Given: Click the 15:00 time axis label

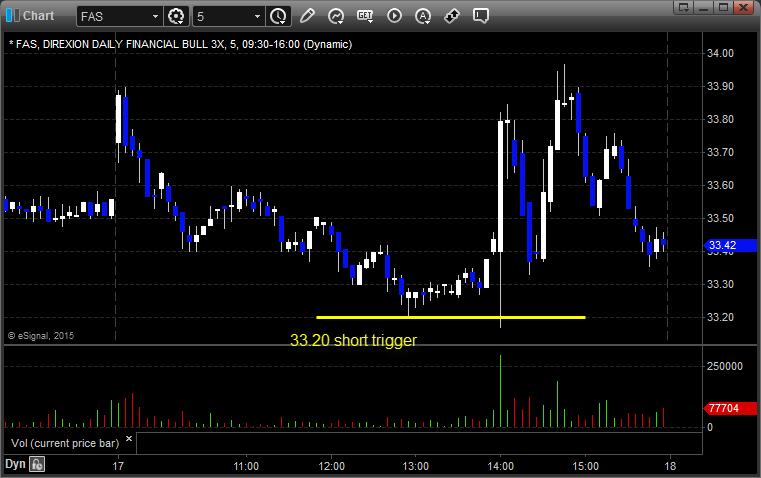Looking at the screenshot, I should [x=585, y=466].
